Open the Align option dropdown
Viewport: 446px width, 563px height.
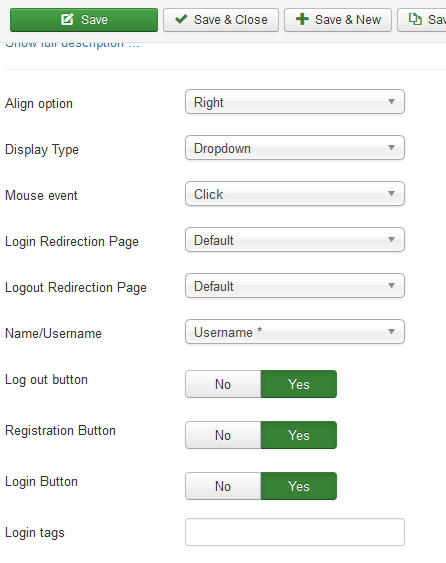(295, 102)
